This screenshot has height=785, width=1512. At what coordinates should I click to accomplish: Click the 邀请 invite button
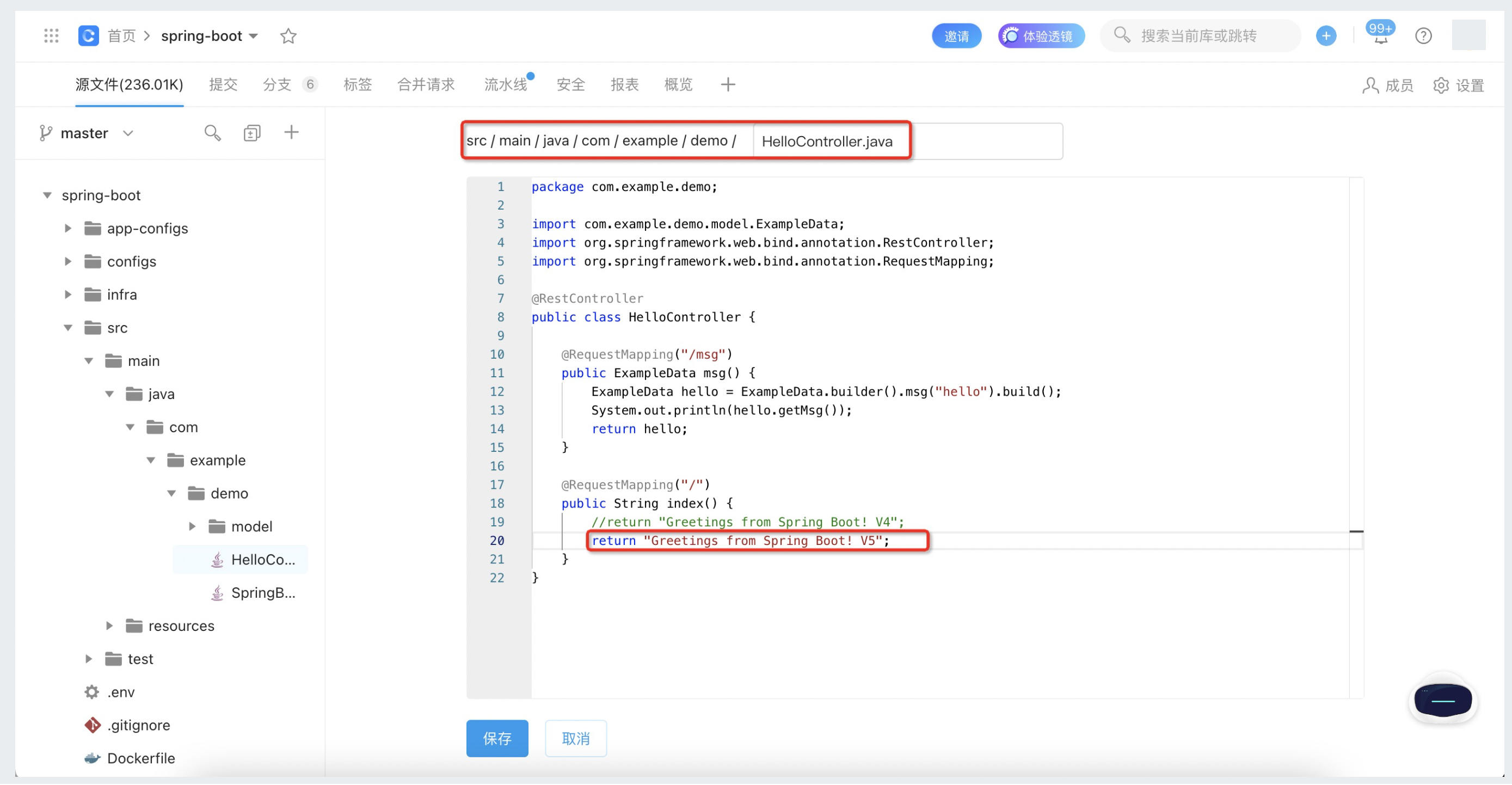pos(956,36)
